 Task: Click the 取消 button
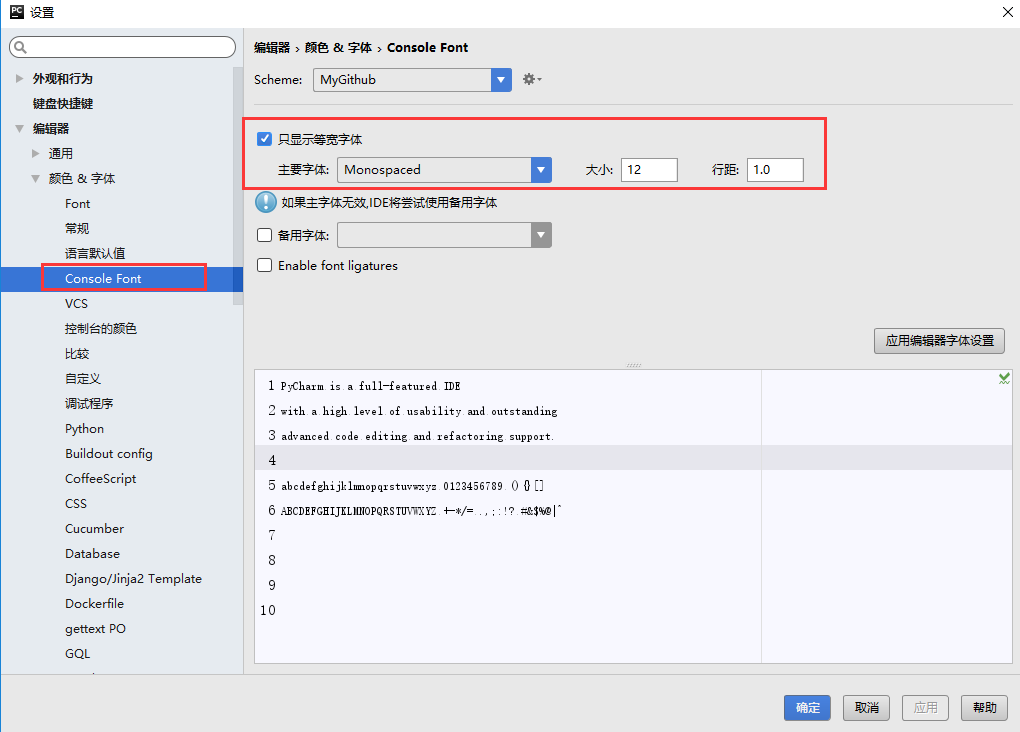[866, 708]
